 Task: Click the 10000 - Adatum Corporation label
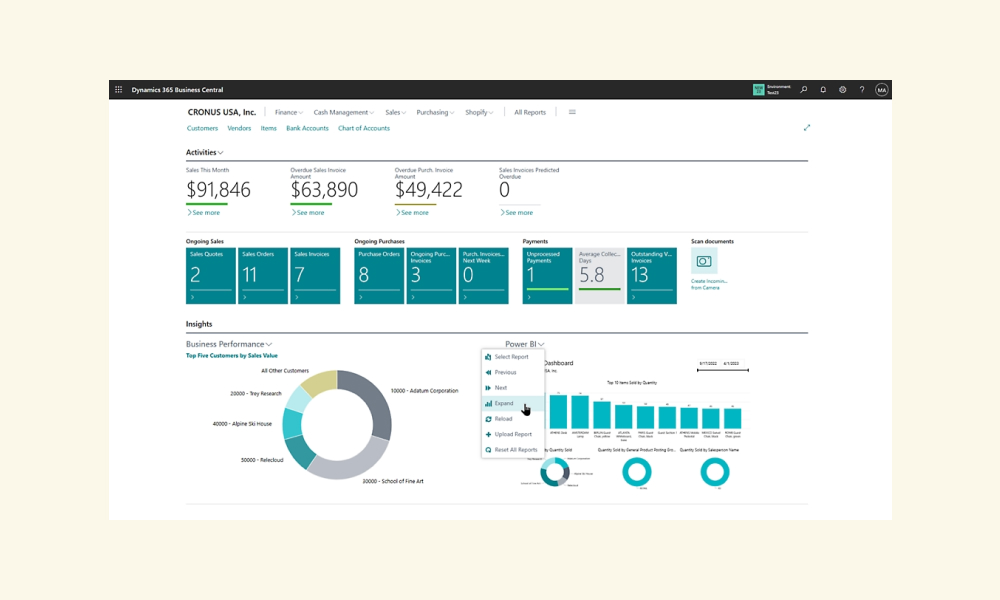(424, 391)
